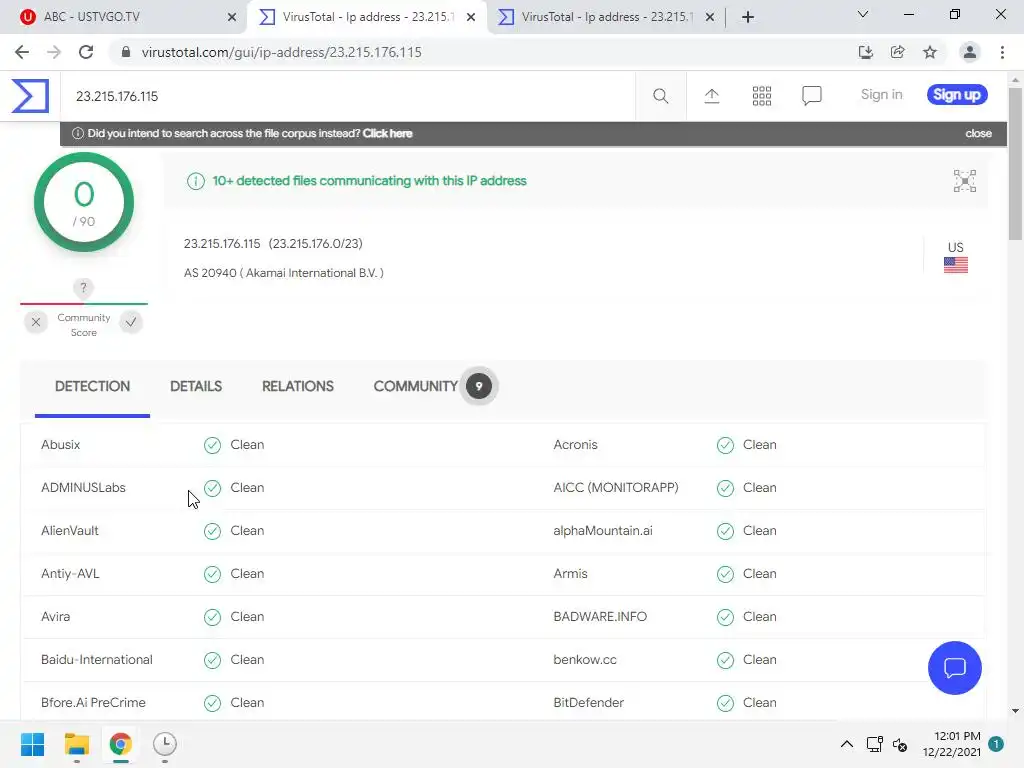Open the Chrome profile avatar icon

tap(970, 52)
